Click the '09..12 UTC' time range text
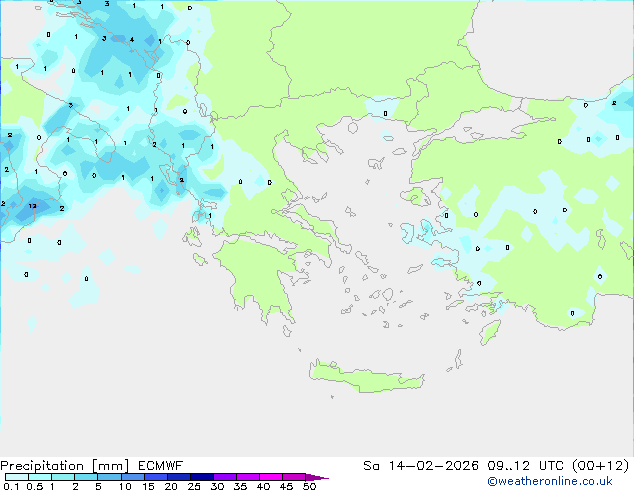 527,466
